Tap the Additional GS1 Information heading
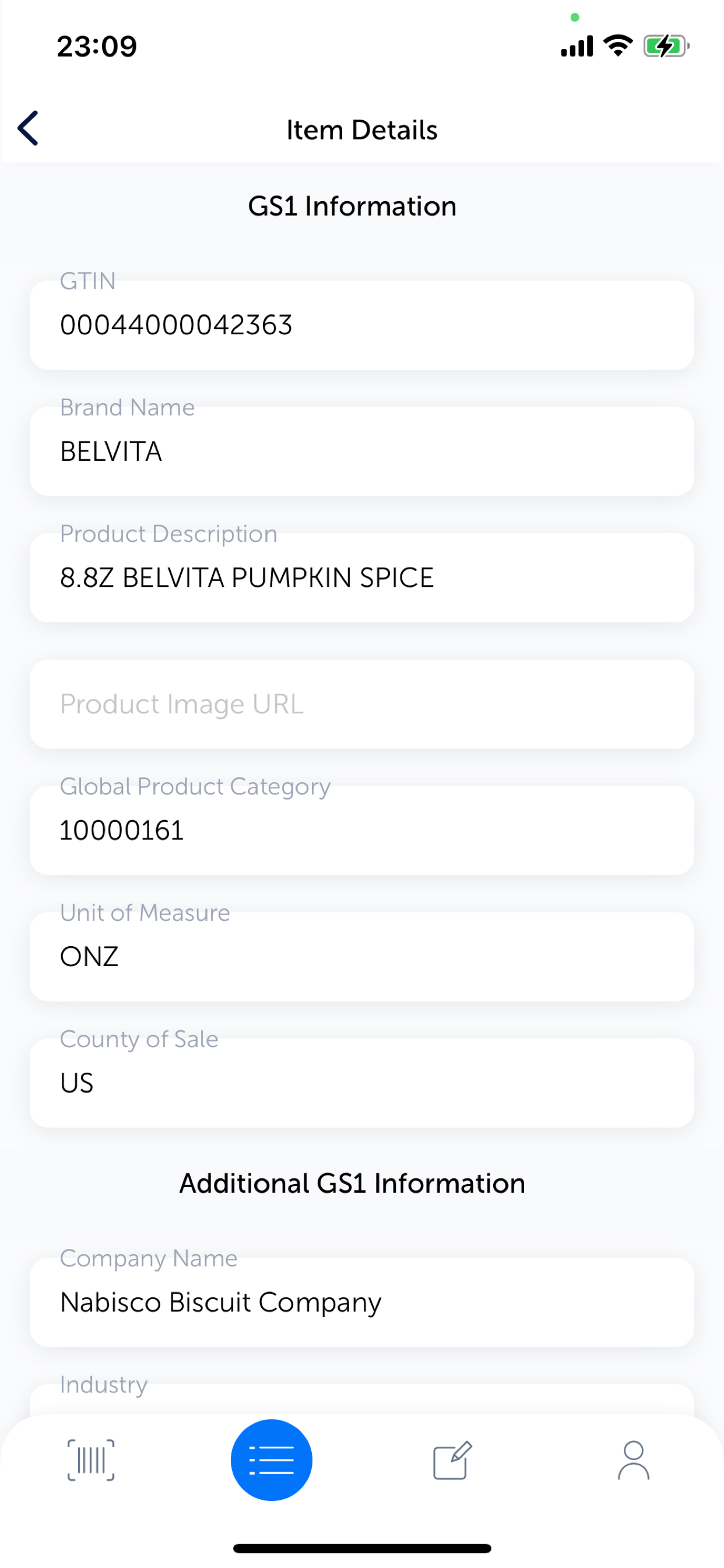The width and height of the screenshot is (724, 1568). pos(352,1184)
